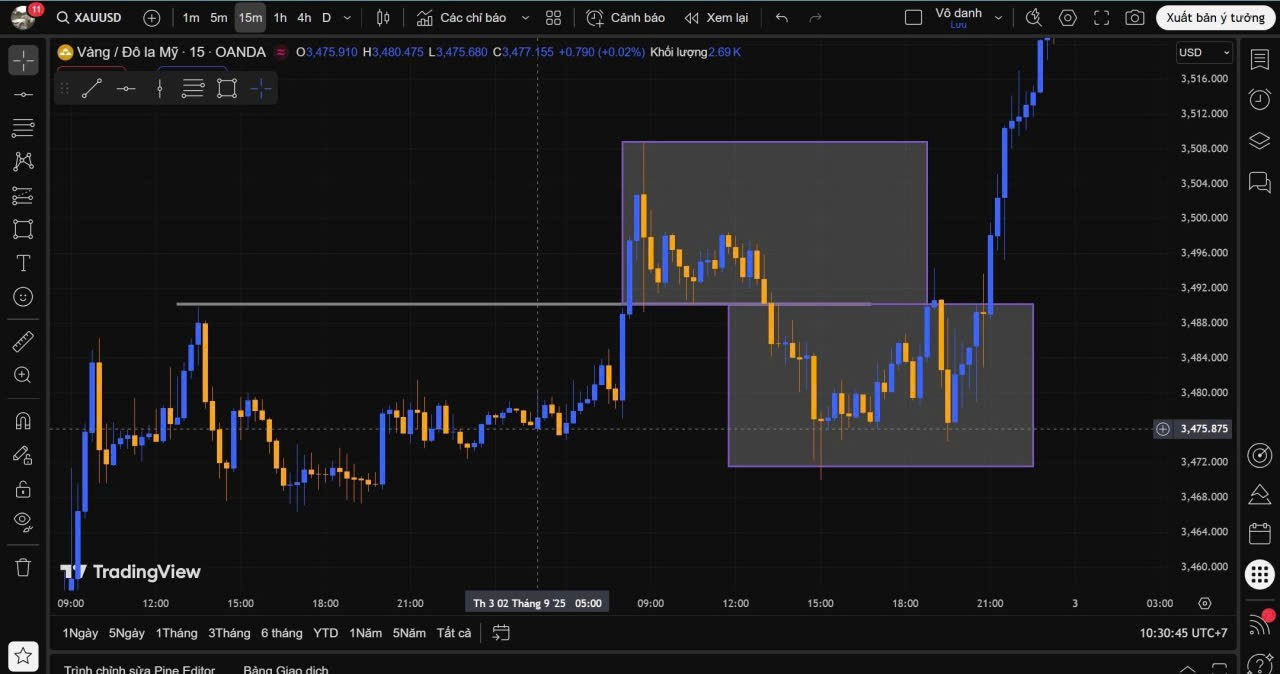Toggle magnet mode for drawings
The height and width of the screenshot is (674, 1280).
click(x=22, y=421)
